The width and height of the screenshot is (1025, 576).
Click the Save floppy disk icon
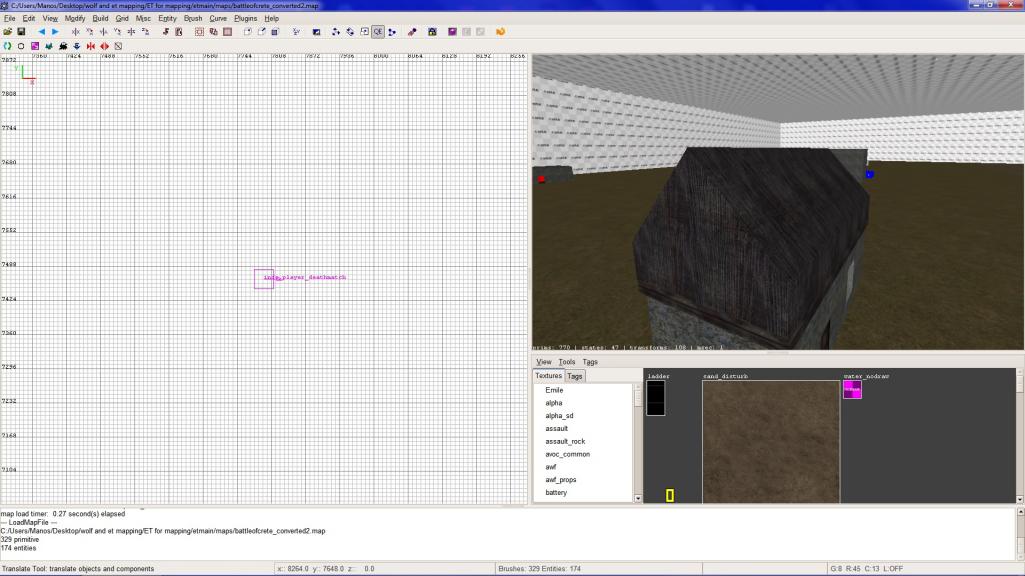point(20,32)
